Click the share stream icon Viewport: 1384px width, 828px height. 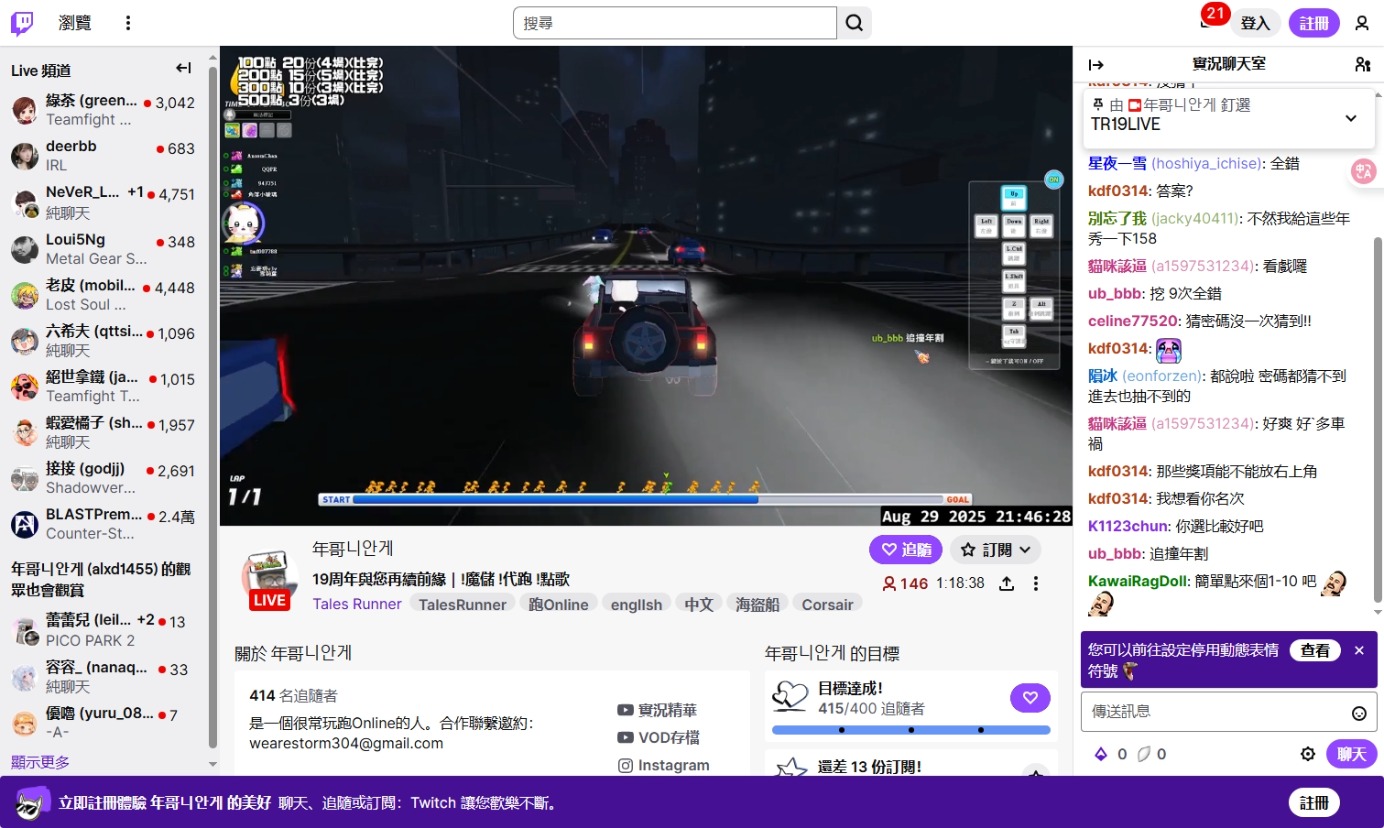[x=1006, y=583]
